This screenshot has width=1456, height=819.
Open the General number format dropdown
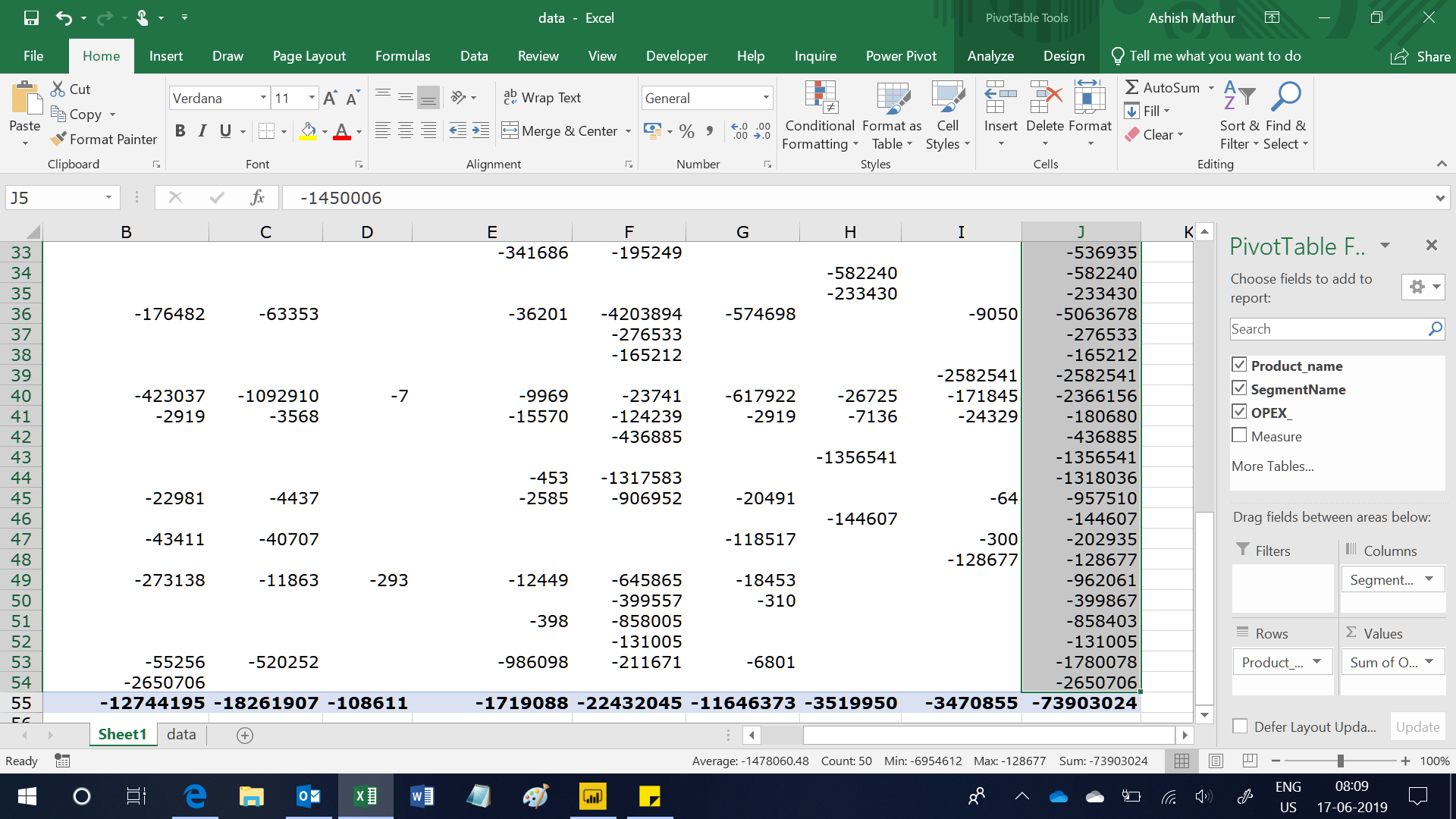(x=766, y=98)
